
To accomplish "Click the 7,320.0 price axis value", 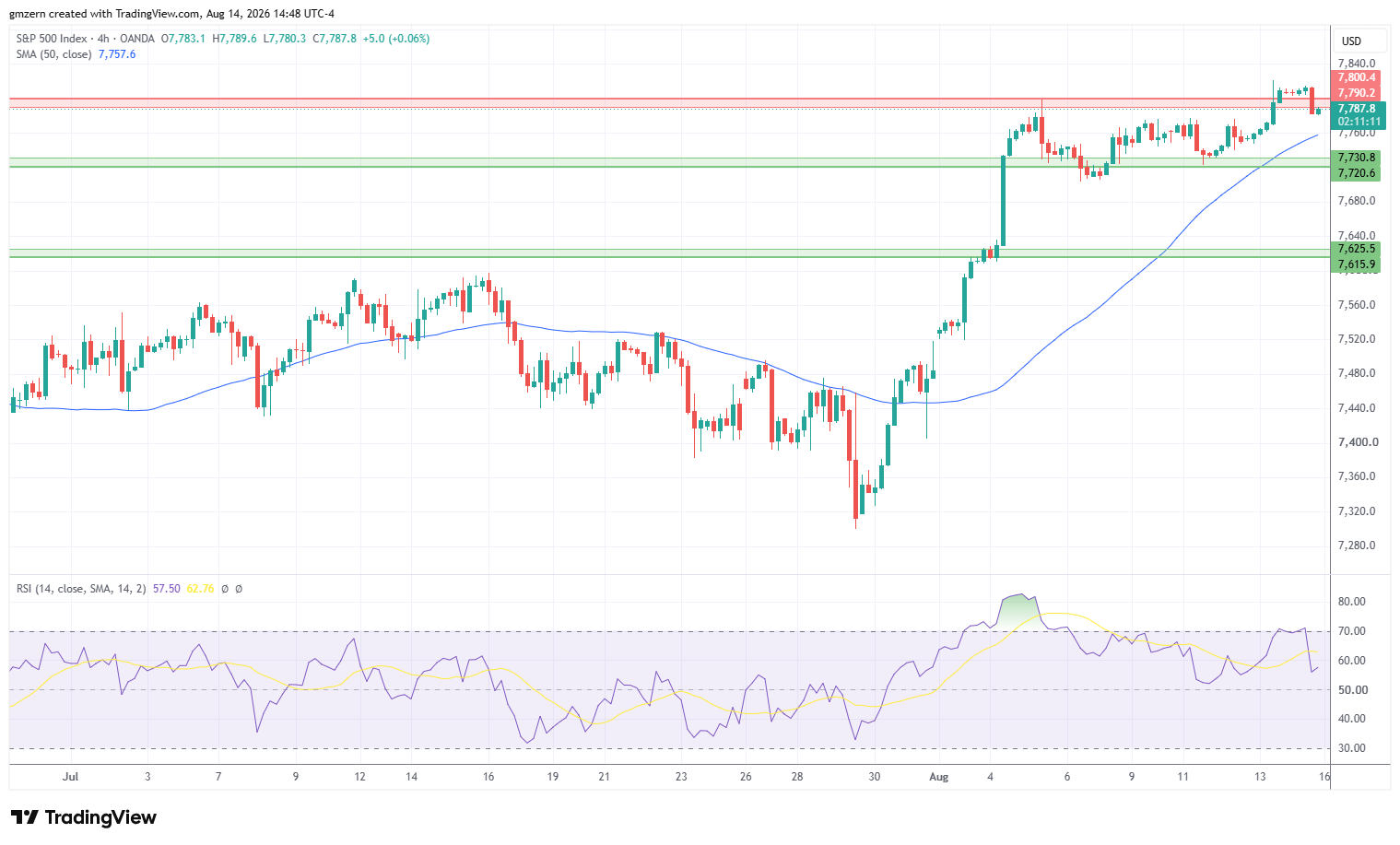I will [1357, 511].
